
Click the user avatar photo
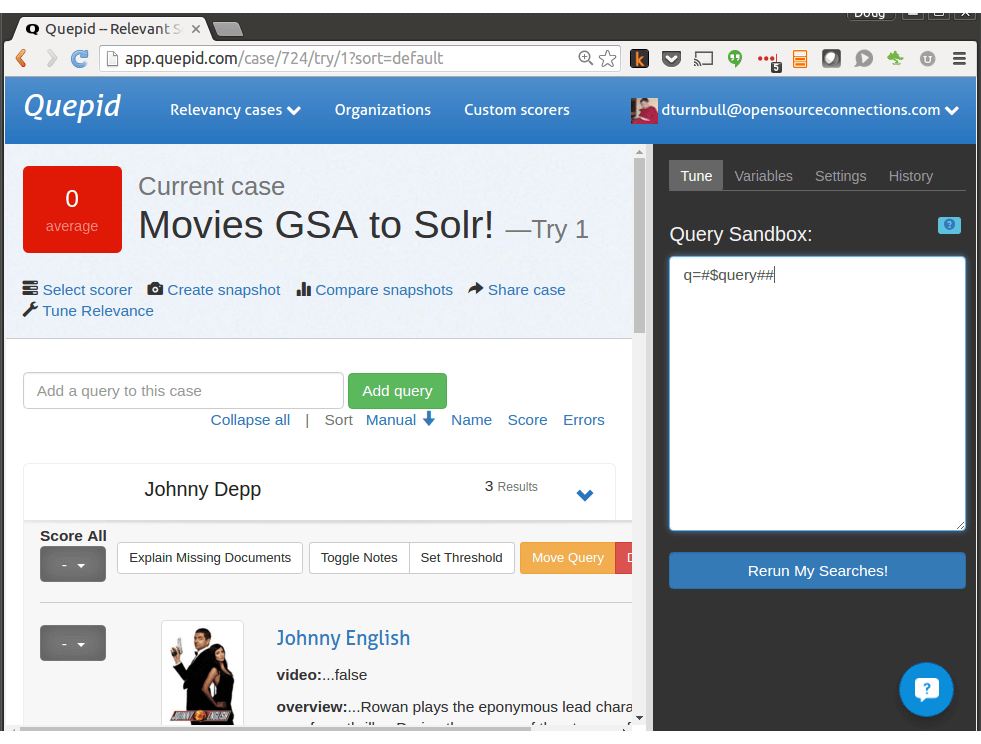tap(644, 111)
